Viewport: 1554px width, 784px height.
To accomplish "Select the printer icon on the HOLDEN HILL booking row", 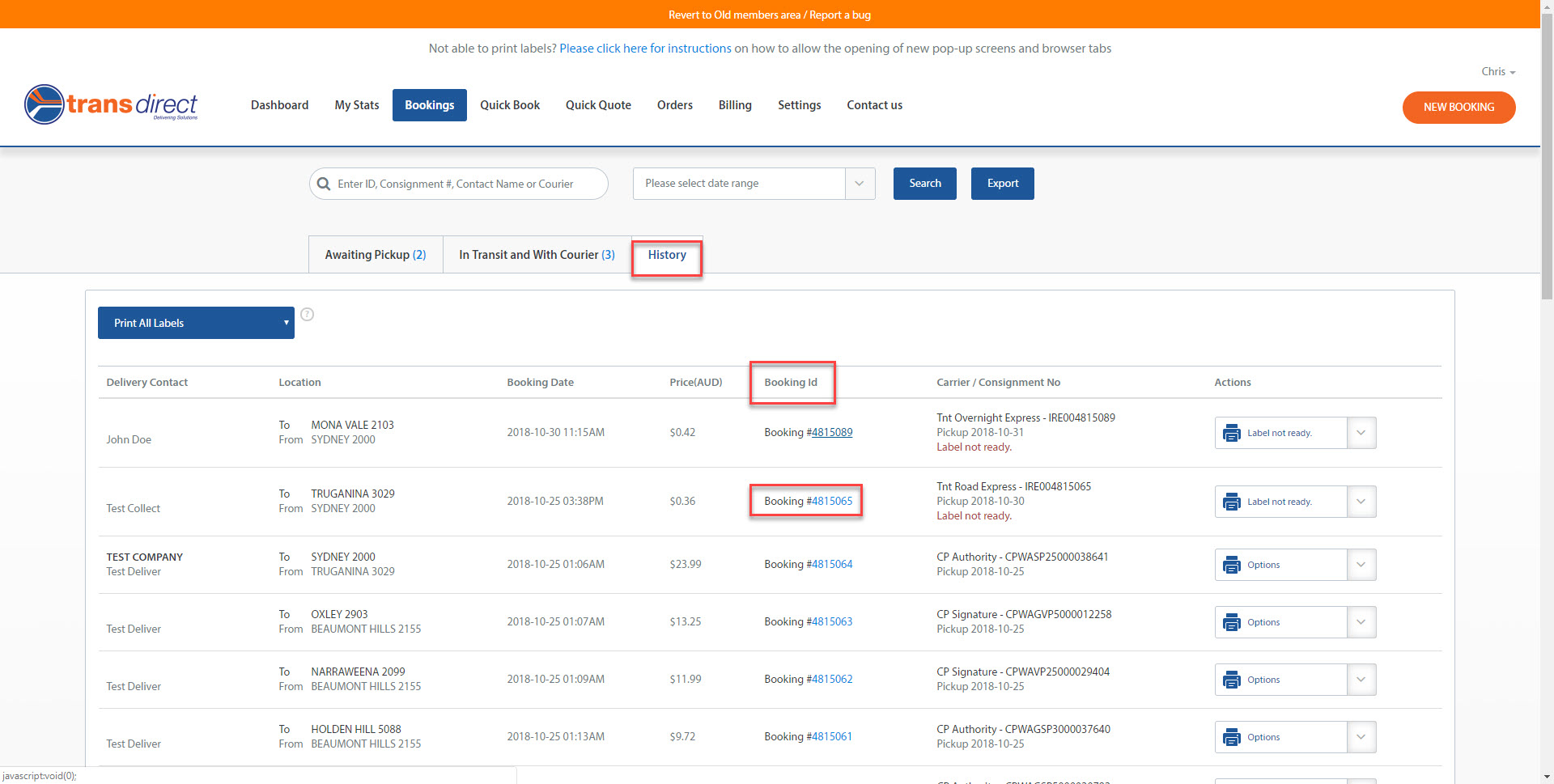I will tap(1232, 737).
